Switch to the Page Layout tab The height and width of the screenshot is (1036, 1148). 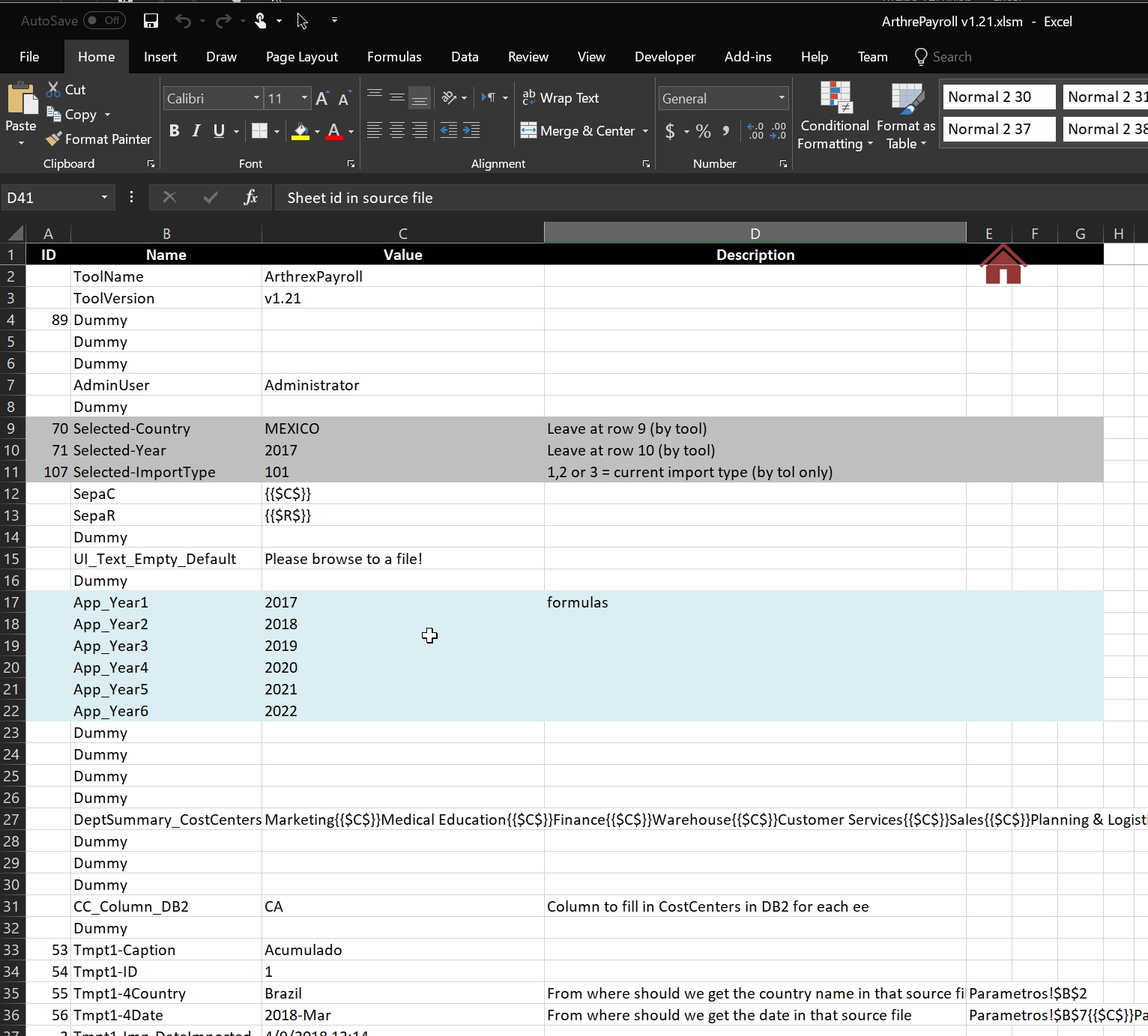pyautogui.click(x=301, y=57)
